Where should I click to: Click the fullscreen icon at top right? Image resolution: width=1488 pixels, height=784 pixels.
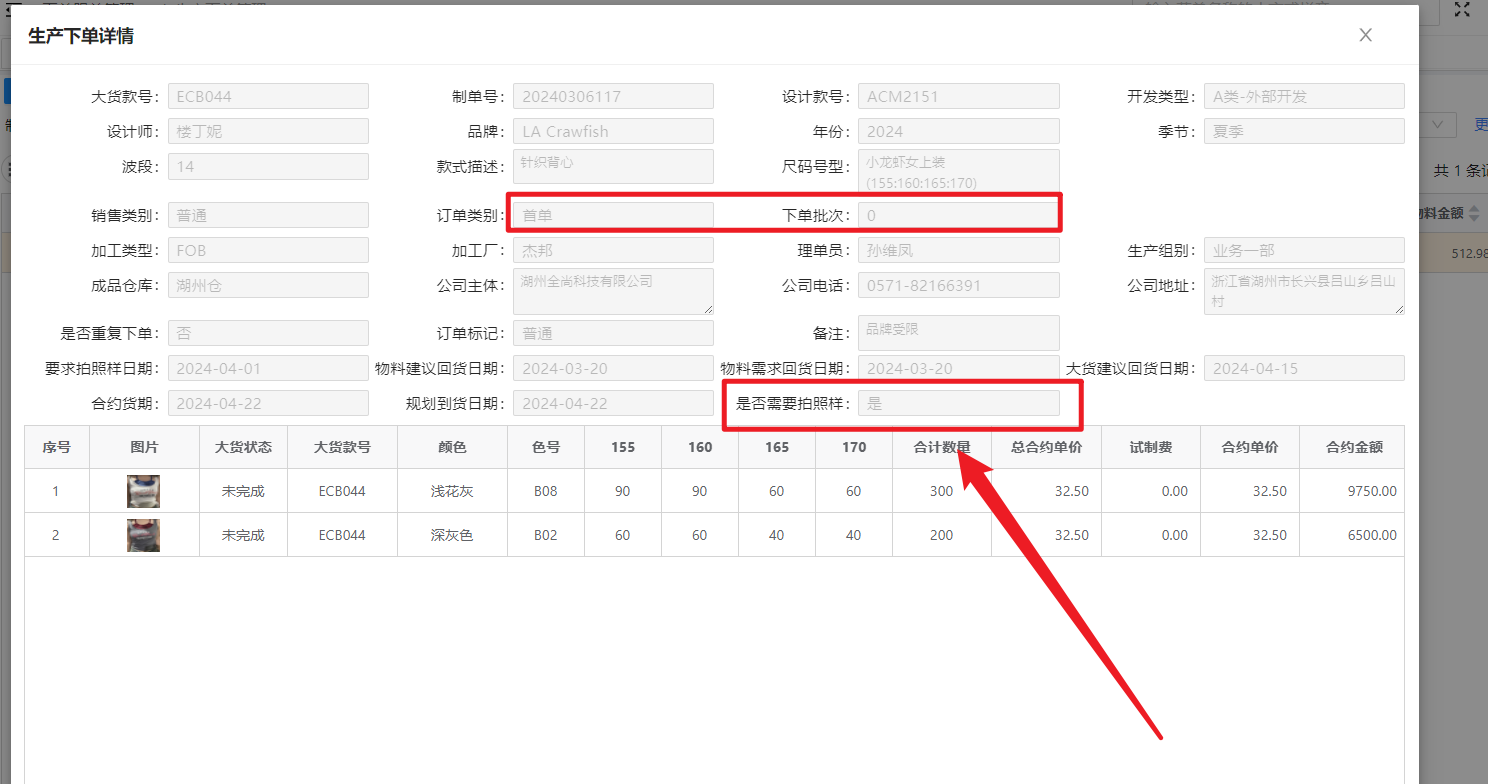pos(1461,9)
